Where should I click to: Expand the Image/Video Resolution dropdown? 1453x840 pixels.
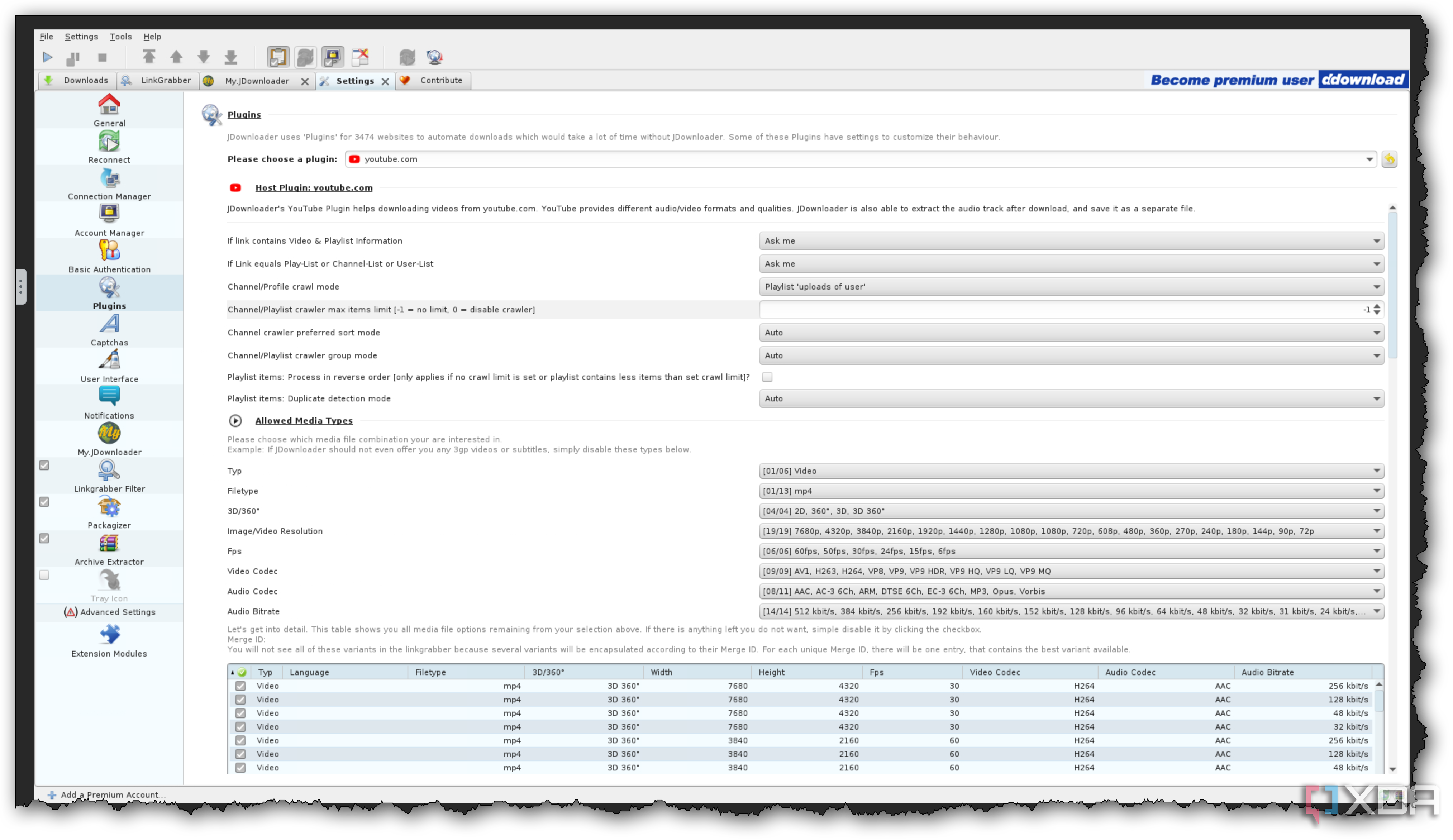tap(1071, 531)
